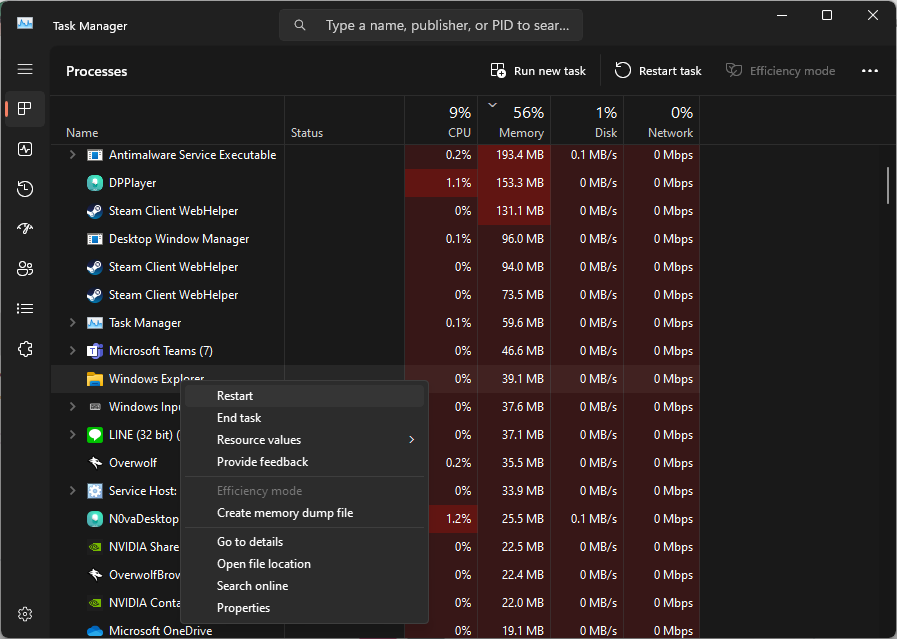Click the search box in title bar
The width and height of the screenshot is (897, 639).
pyautogui.click(x=431, y=25)
